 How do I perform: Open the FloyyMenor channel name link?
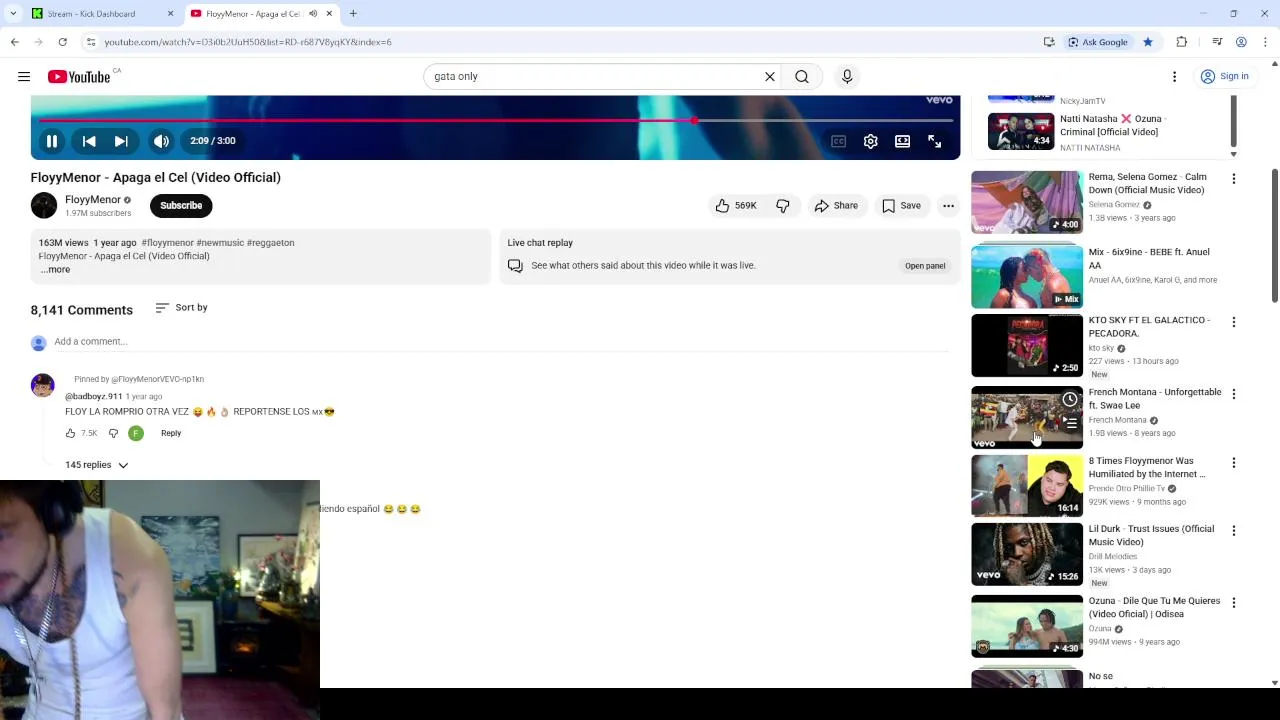(93, 200)
